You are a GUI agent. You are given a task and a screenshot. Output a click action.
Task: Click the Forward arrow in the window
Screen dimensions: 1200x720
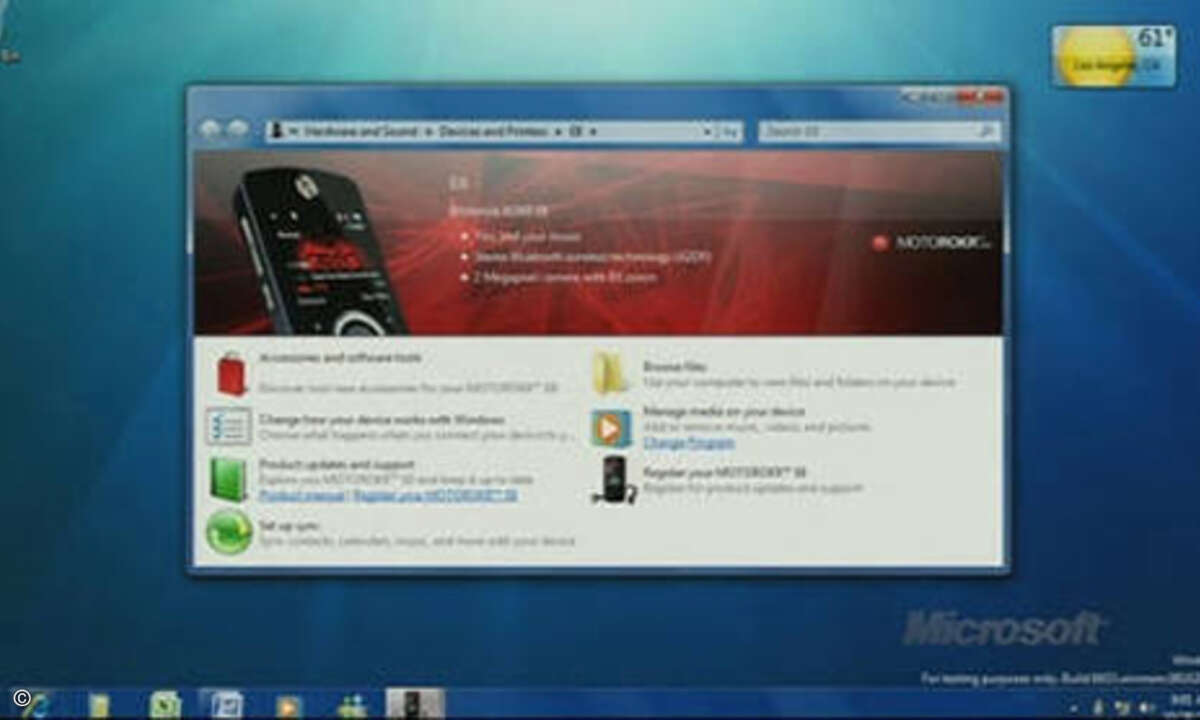coord(238,130)
